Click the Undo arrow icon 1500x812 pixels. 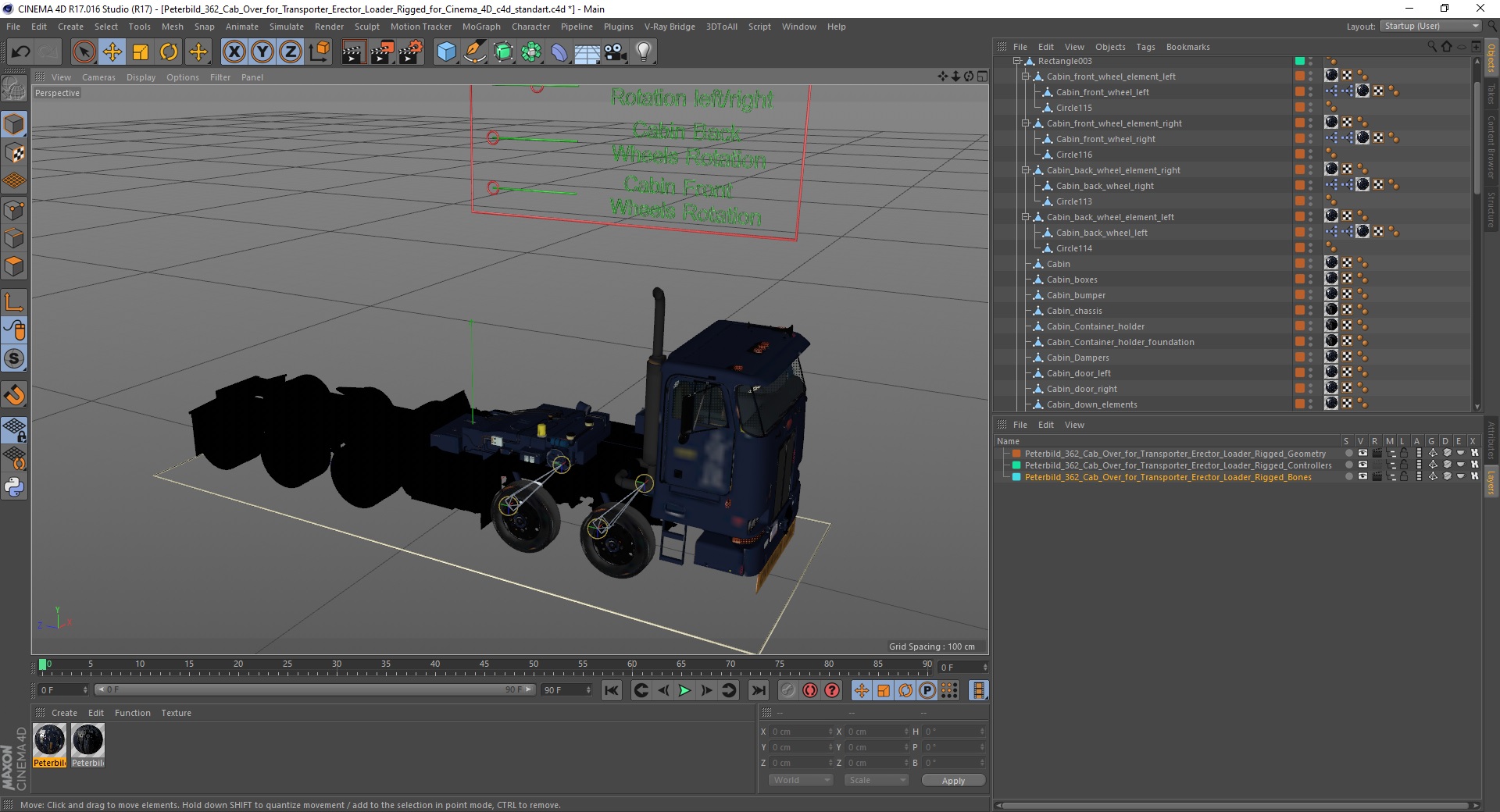(21, 52)
